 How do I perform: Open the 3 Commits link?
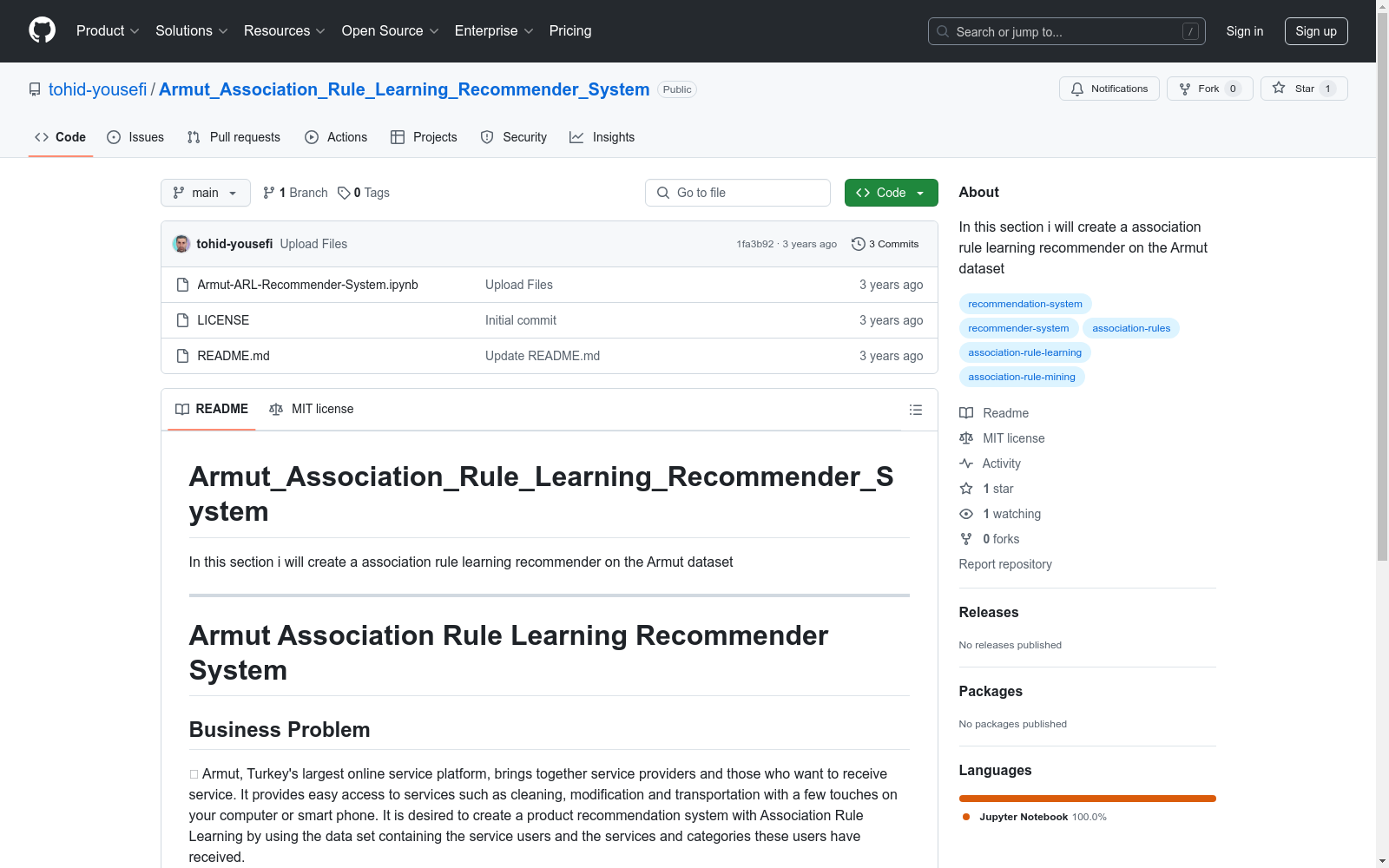click(x=885, y=244)
